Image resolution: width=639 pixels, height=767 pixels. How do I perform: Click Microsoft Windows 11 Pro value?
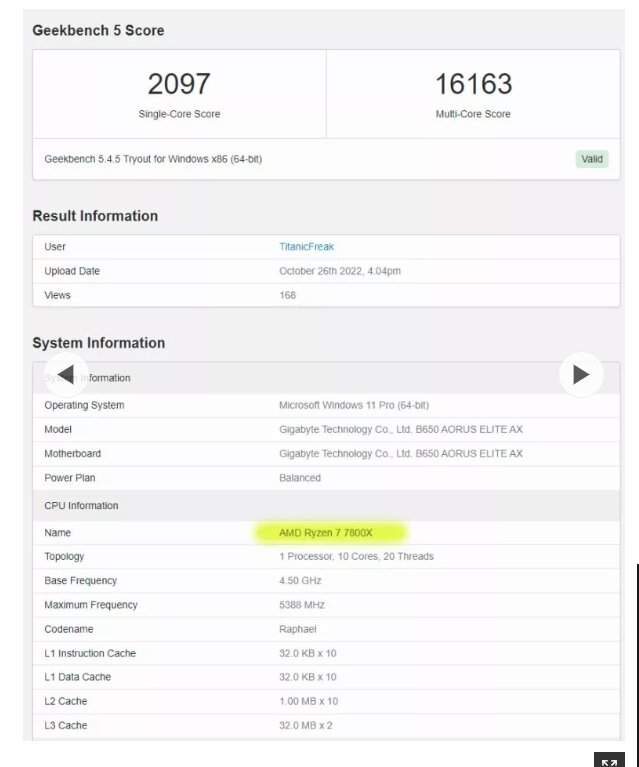tap(354, 405)
